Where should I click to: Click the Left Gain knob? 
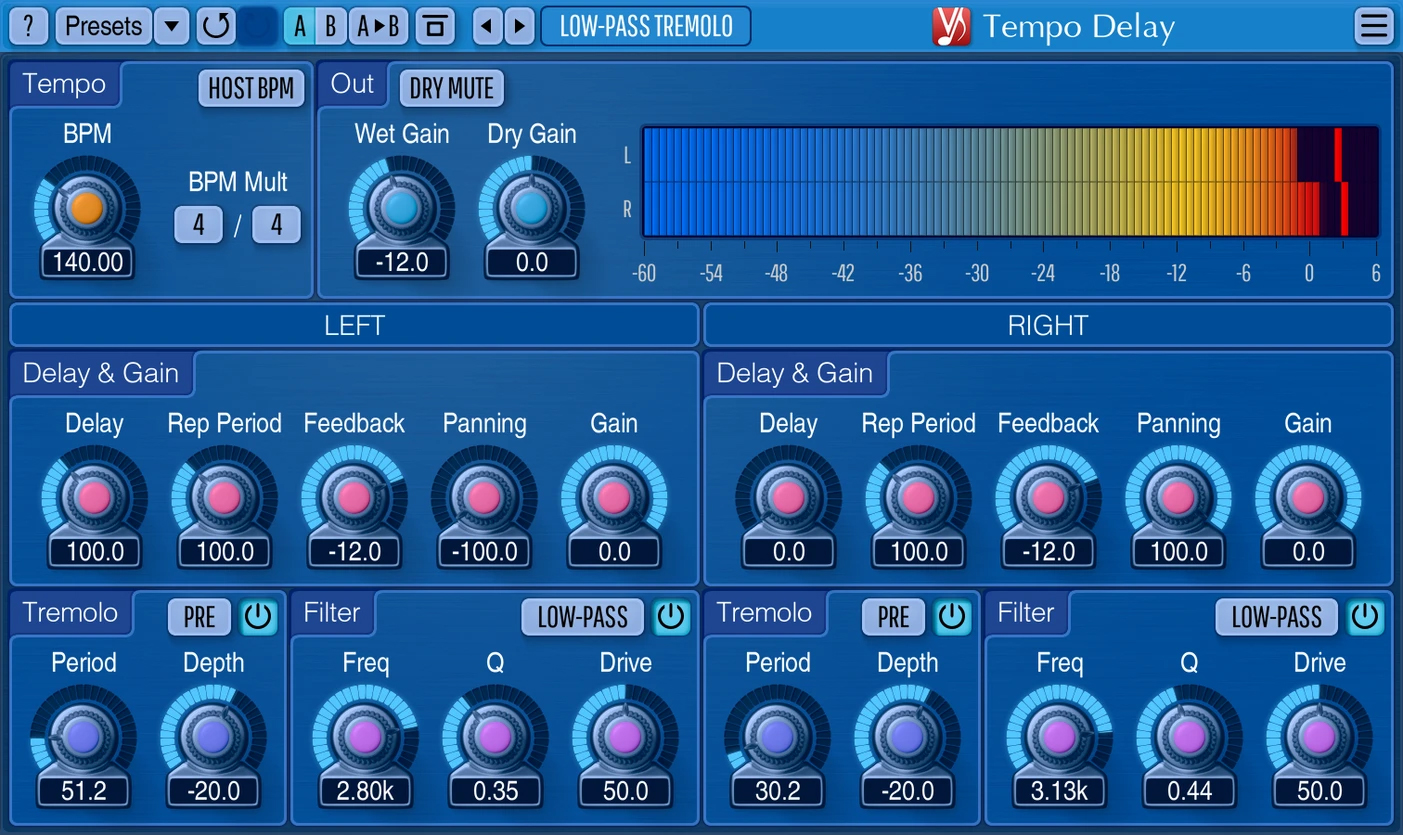(614, 497)
